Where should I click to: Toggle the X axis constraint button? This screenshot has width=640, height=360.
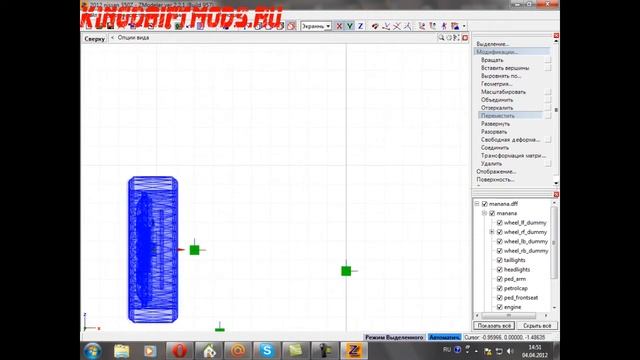(x=339, y=26)
